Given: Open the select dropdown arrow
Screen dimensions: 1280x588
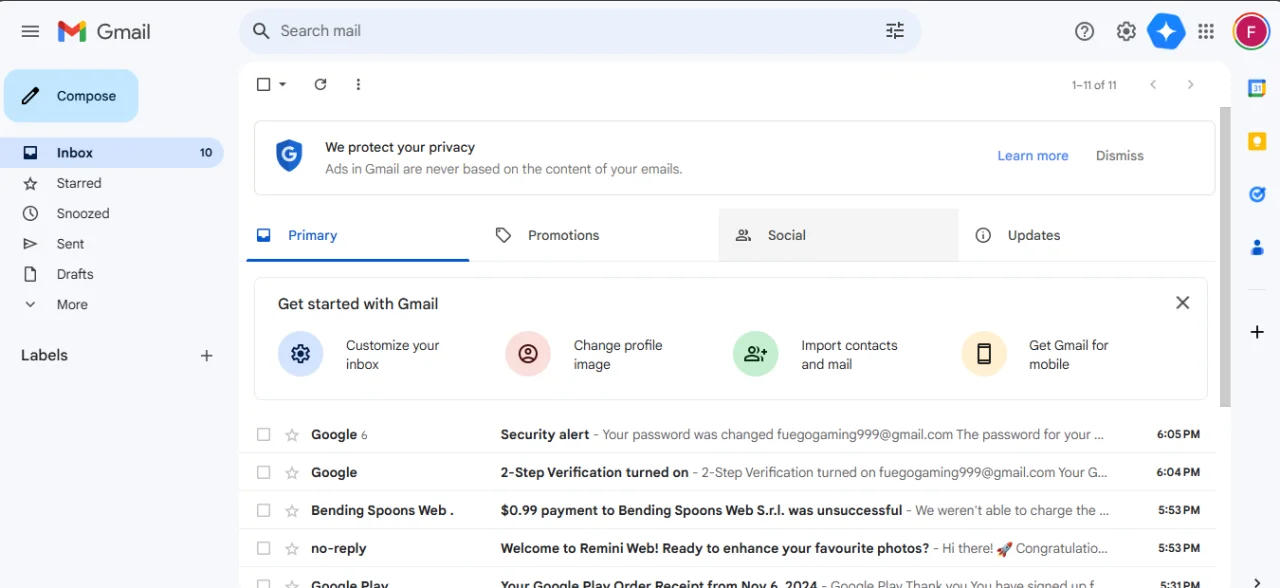Looking at the screenshot, I should pos(283,84).
